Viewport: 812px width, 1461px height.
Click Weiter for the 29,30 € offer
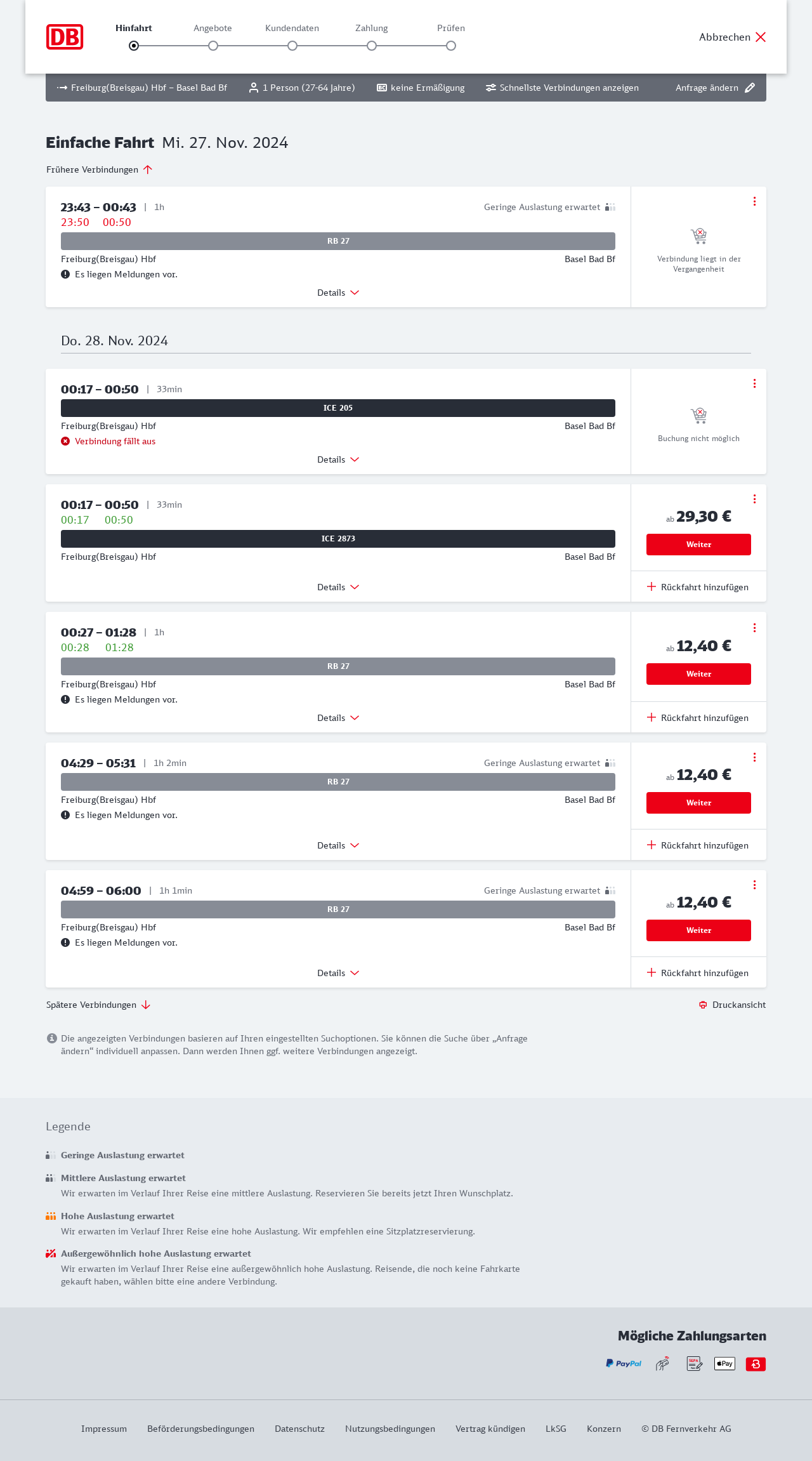[x=698, y=545]
